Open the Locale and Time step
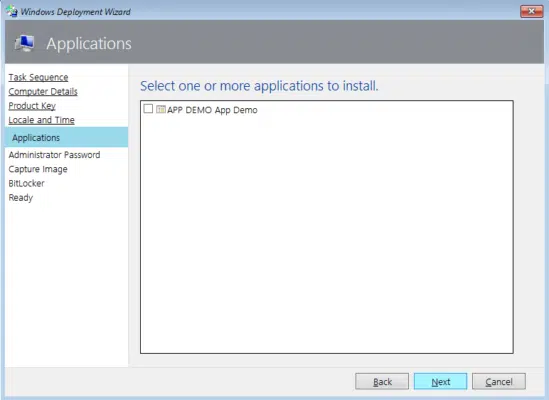The image size is (549, 400). [41, 120]
